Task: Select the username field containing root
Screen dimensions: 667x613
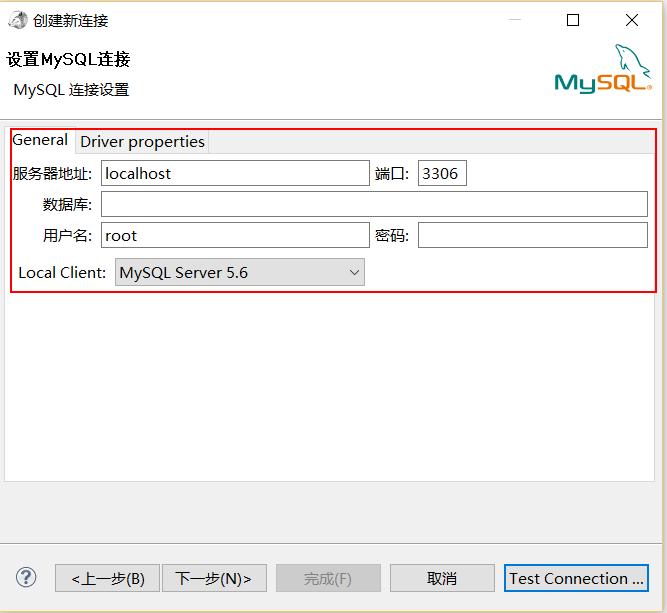Action: (x=235, y=235)
